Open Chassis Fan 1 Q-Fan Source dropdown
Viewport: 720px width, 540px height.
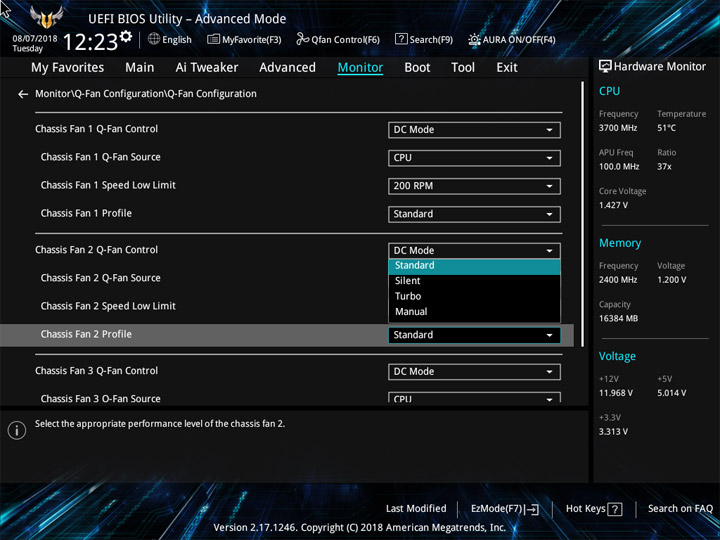click(x=474, y=158)
